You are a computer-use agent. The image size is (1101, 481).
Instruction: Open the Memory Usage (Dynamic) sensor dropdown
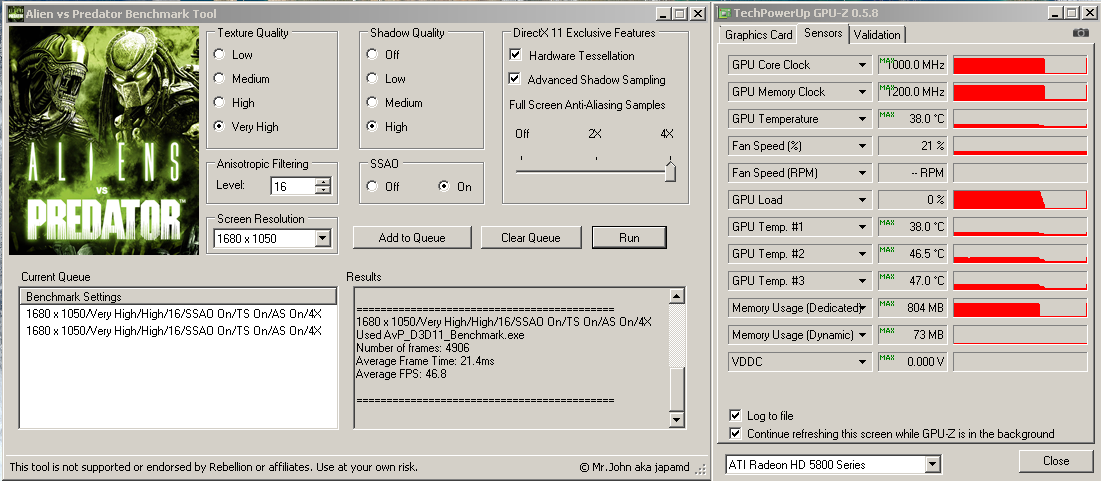coord(862,335)
